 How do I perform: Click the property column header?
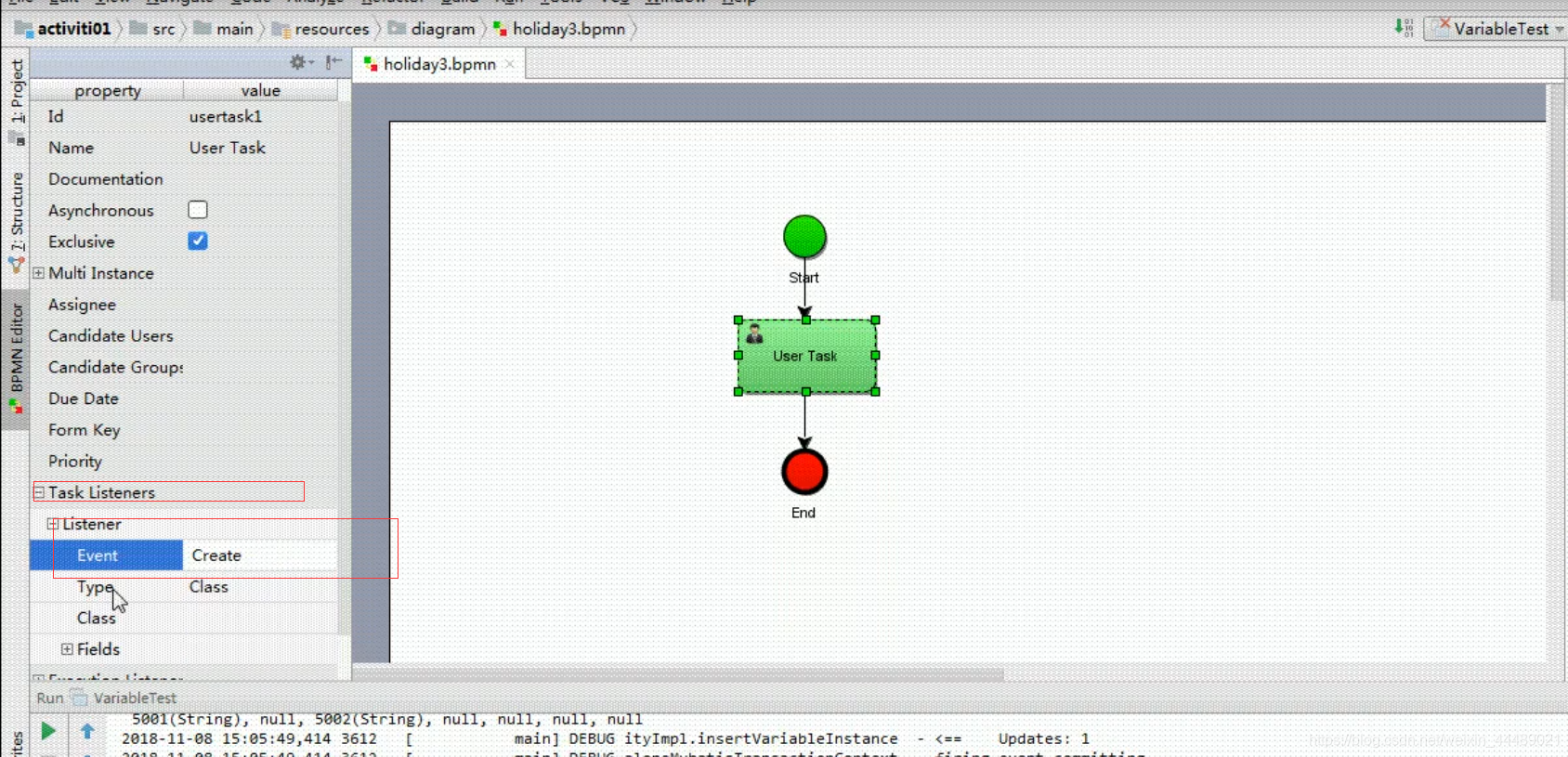[x=108, y=90]
